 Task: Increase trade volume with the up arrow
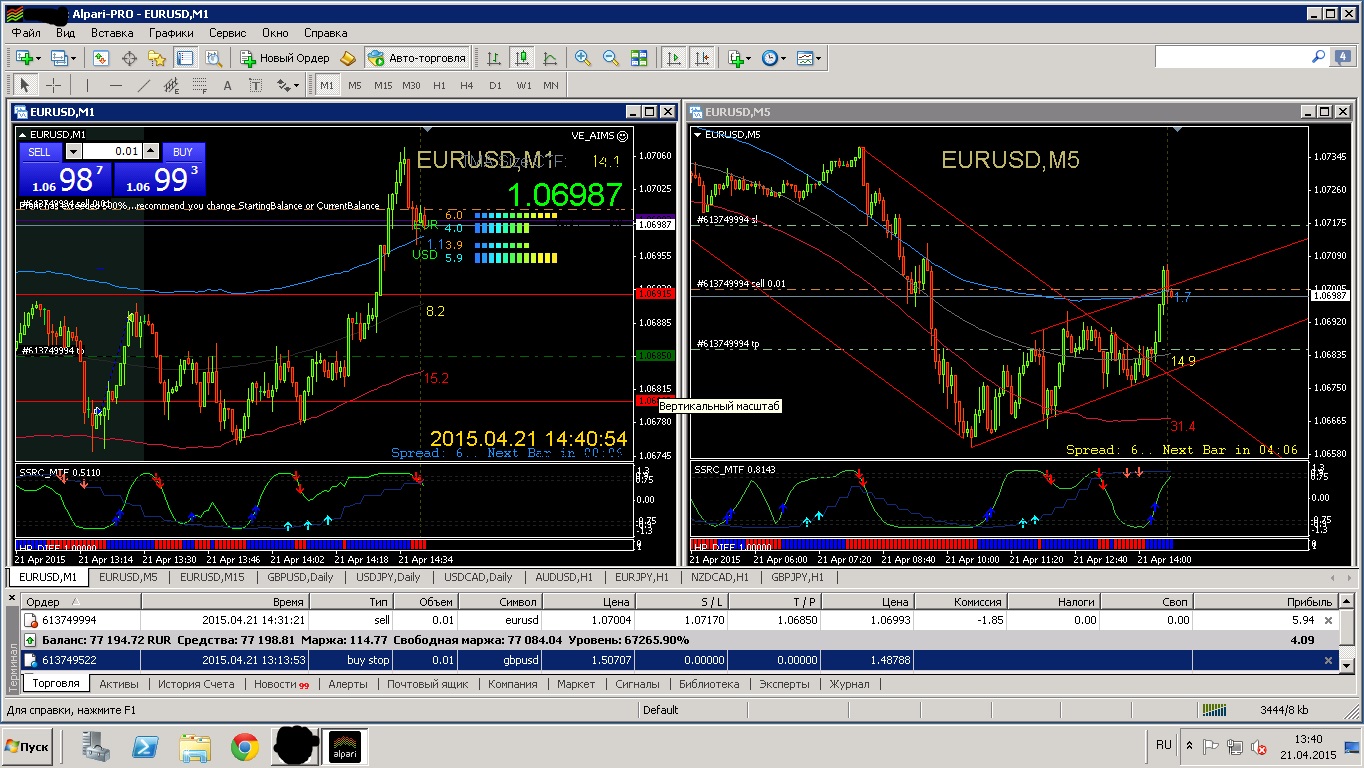pos(150,151)
